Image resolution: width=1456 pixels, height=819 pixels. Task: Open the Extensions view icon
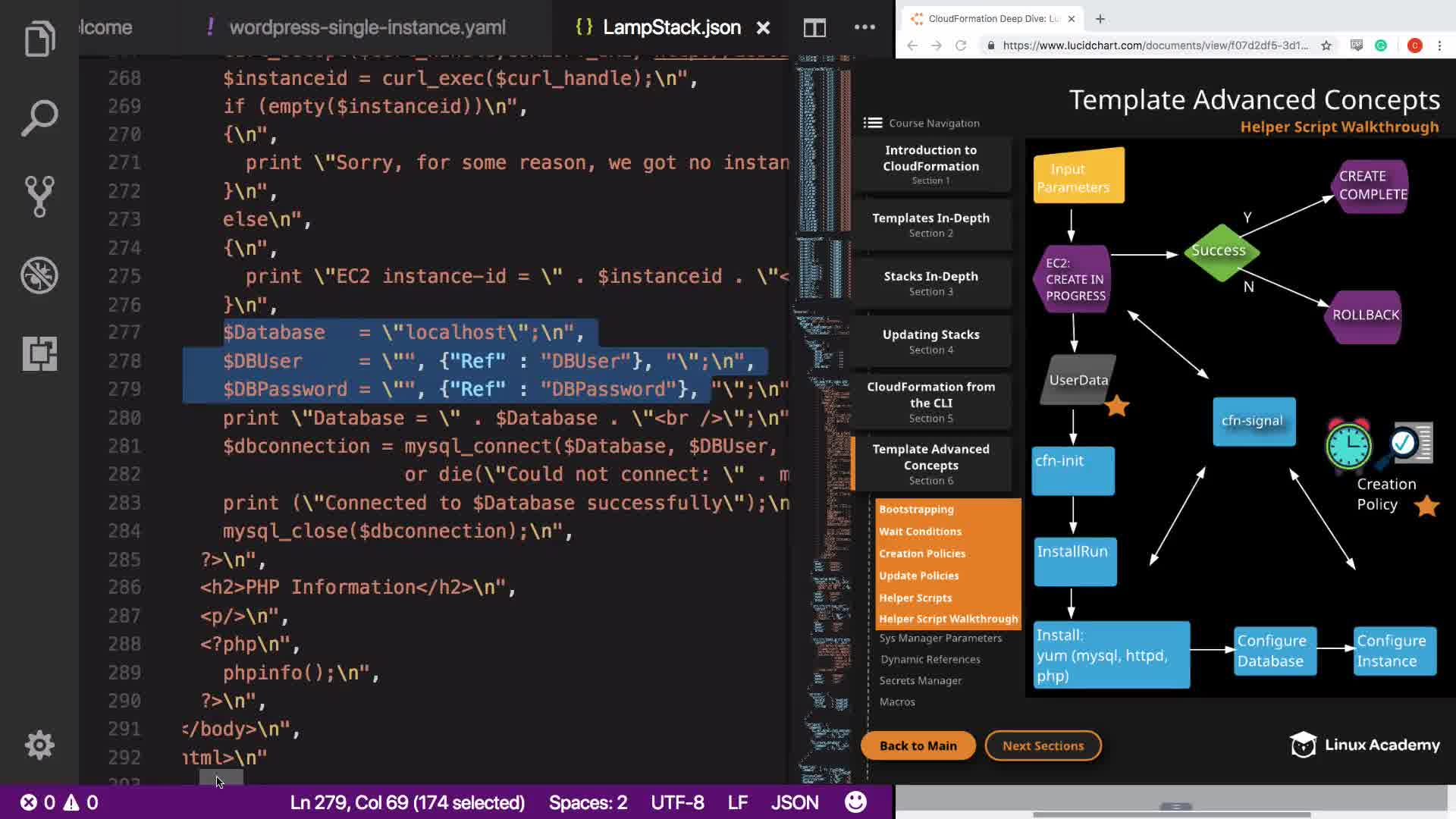point(39,353)
